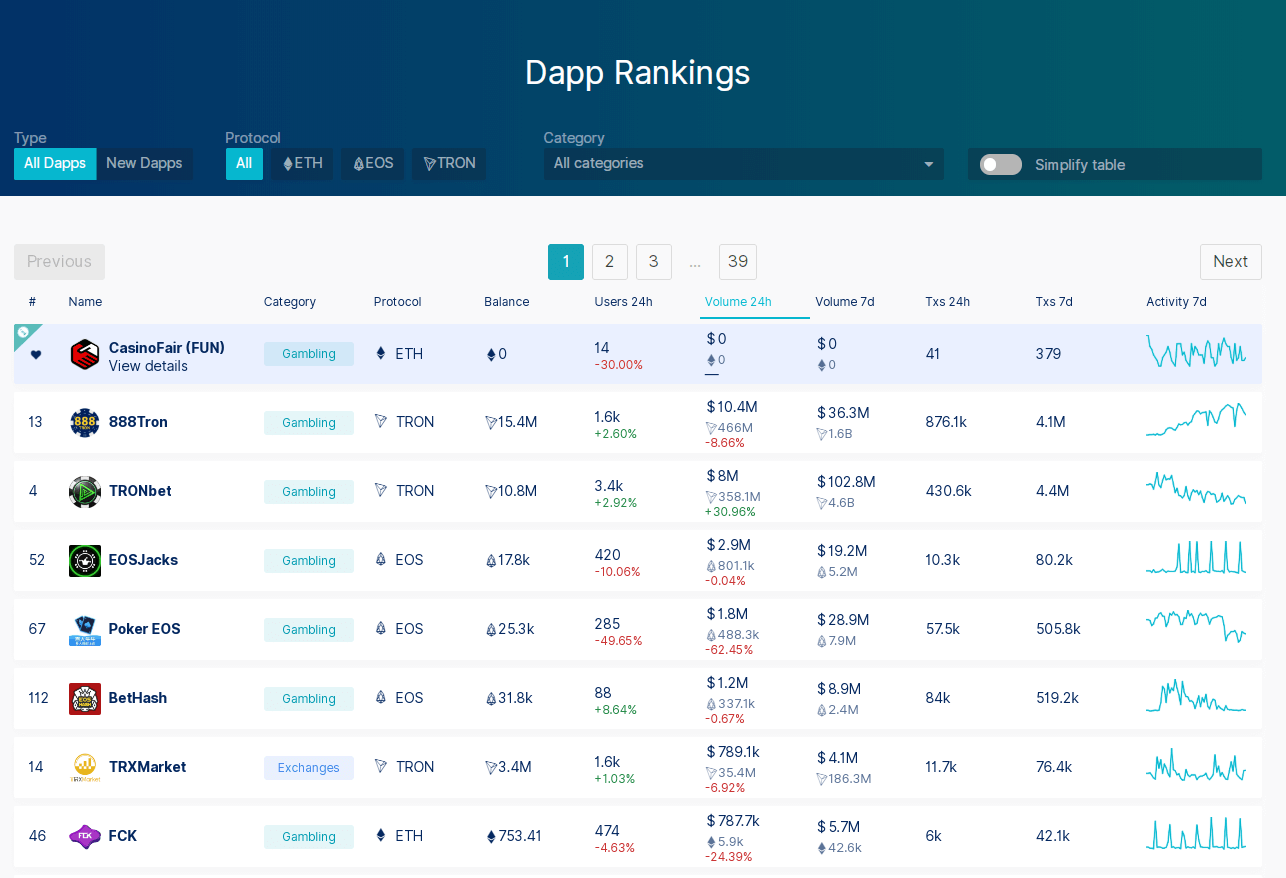This screenshot has height=878, width=1286.
Task: Click the EOSJacks activity sparkline chart
Action: pos(1196,557)
